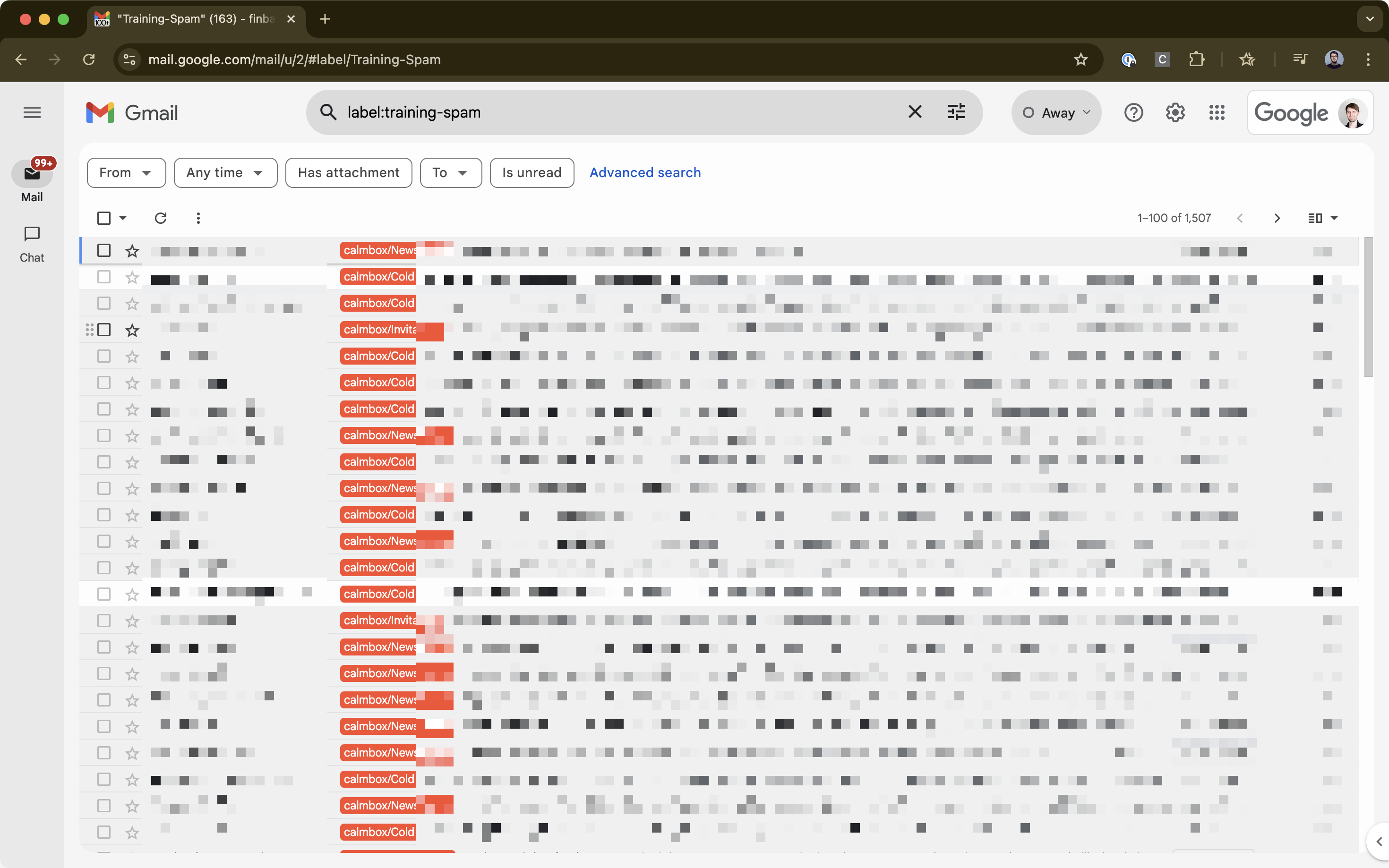Screen dimensions: 1389x868
Task: Open the Google apps grid
Action: coord(1216,112)
